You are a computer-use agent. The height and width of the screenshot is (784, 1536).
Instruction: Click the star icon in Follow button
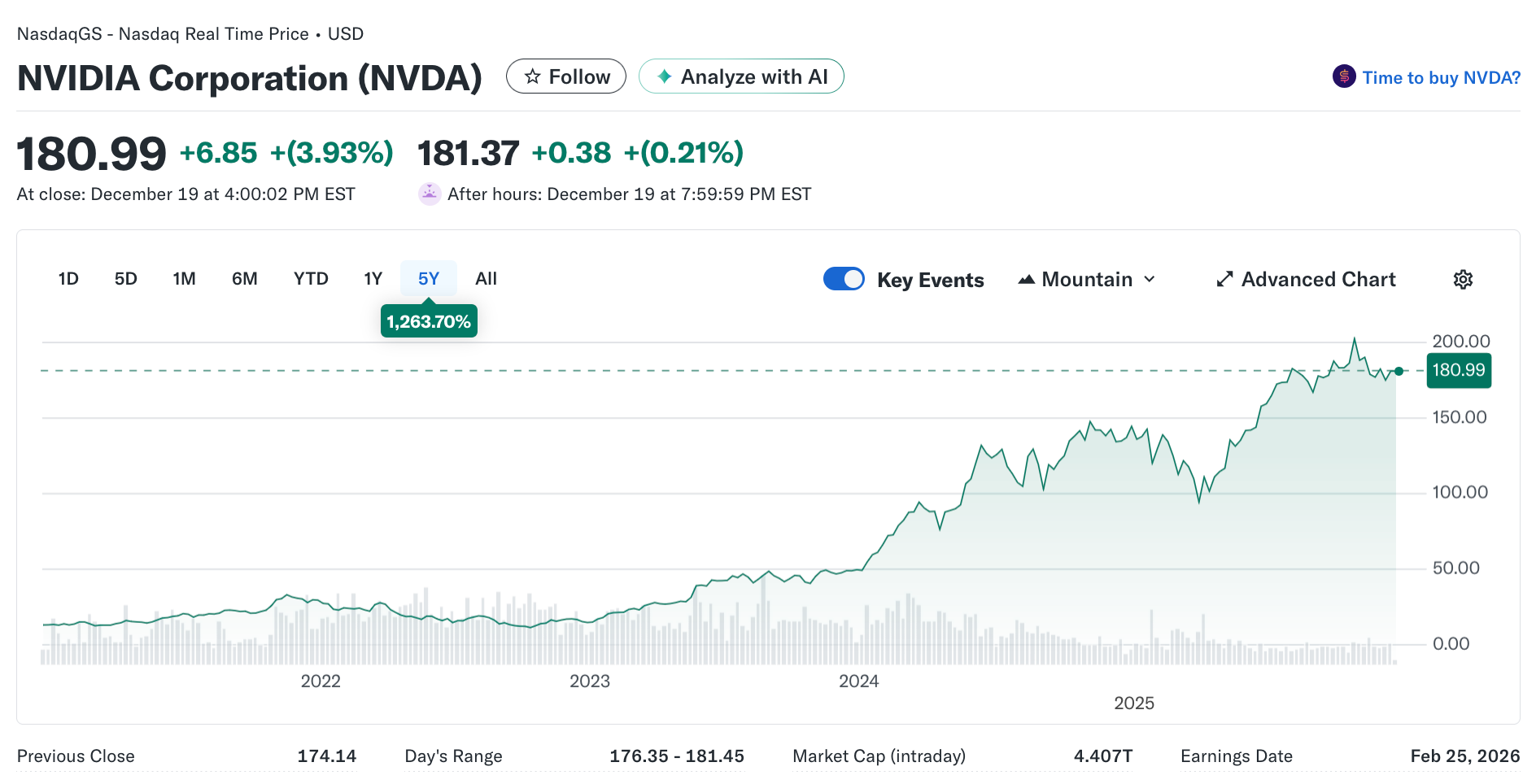coord(532,76)
